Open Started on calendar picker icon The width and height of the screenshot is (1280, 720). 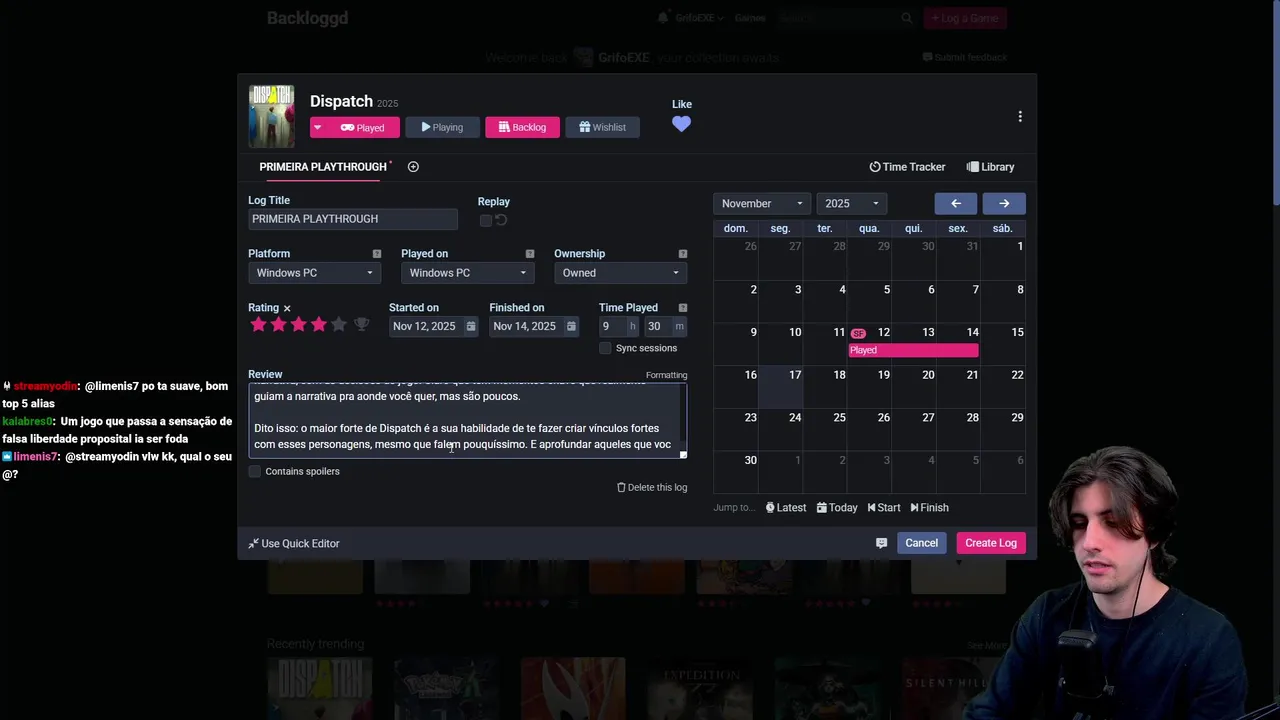point(471,326)
